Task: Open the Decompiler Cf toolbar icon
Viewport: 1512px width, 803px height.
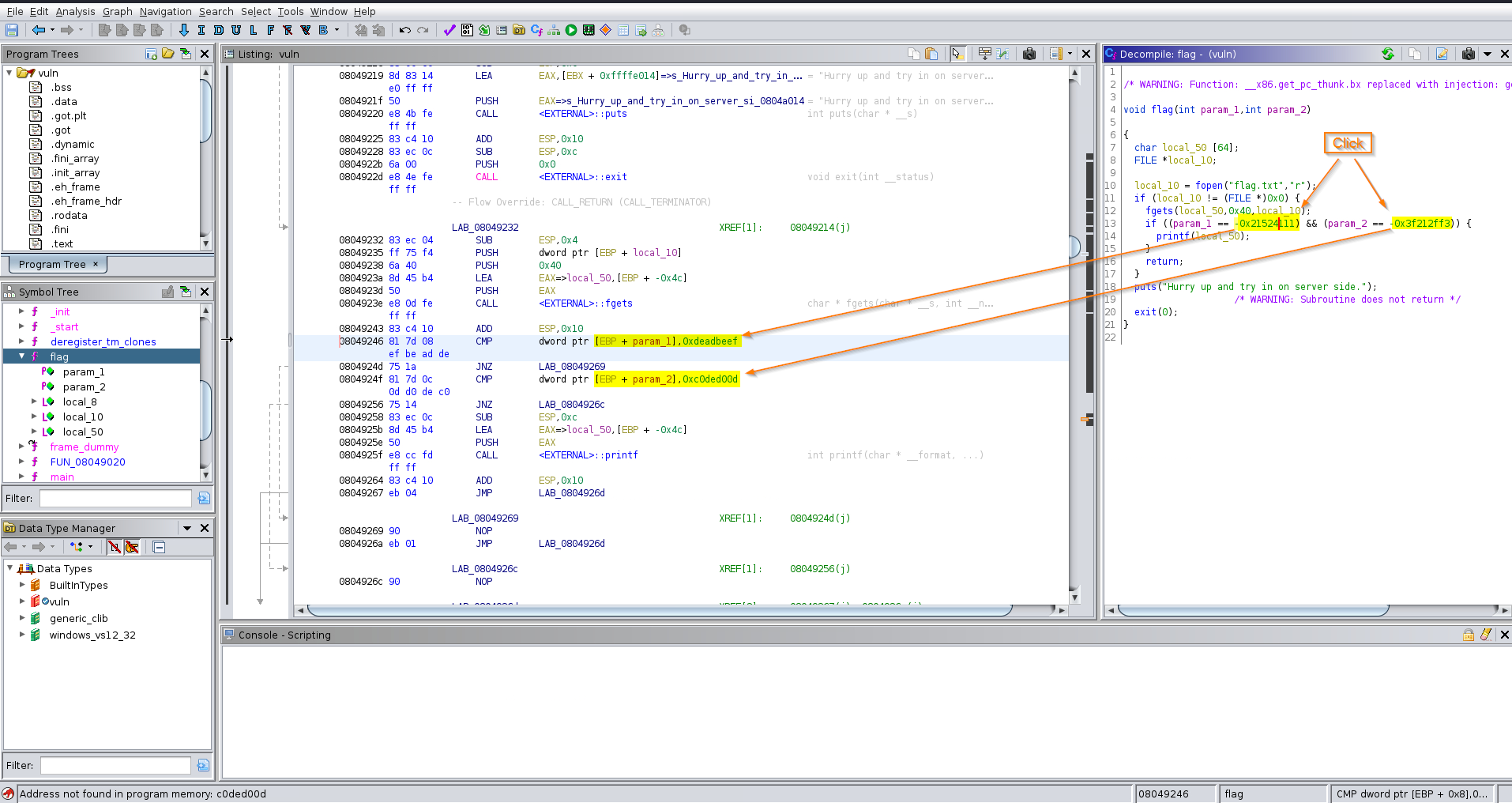Action: coord(536,30)
